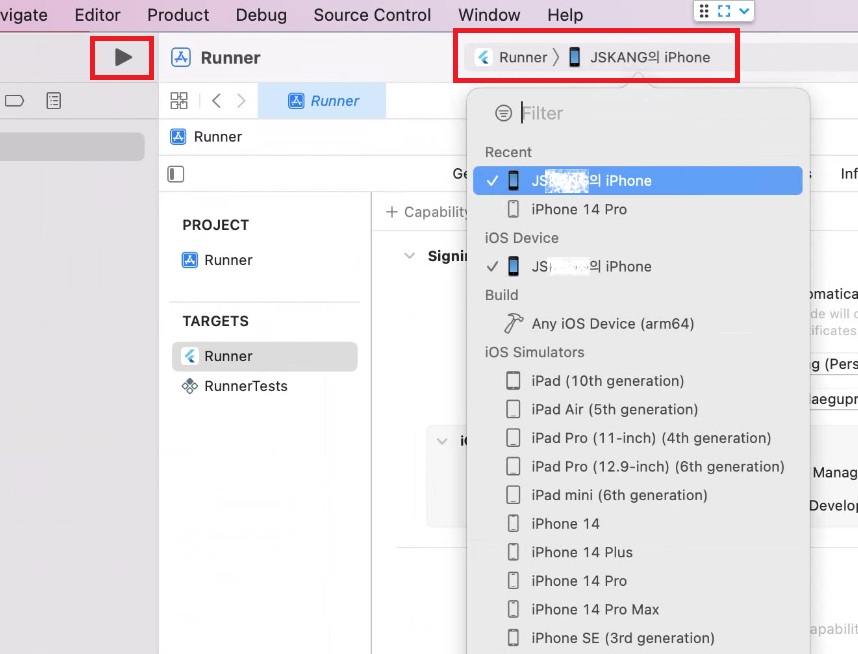Choose iPad mini (6th generation) simulator
Screen dimensions: 858x654
pos(637,495)
